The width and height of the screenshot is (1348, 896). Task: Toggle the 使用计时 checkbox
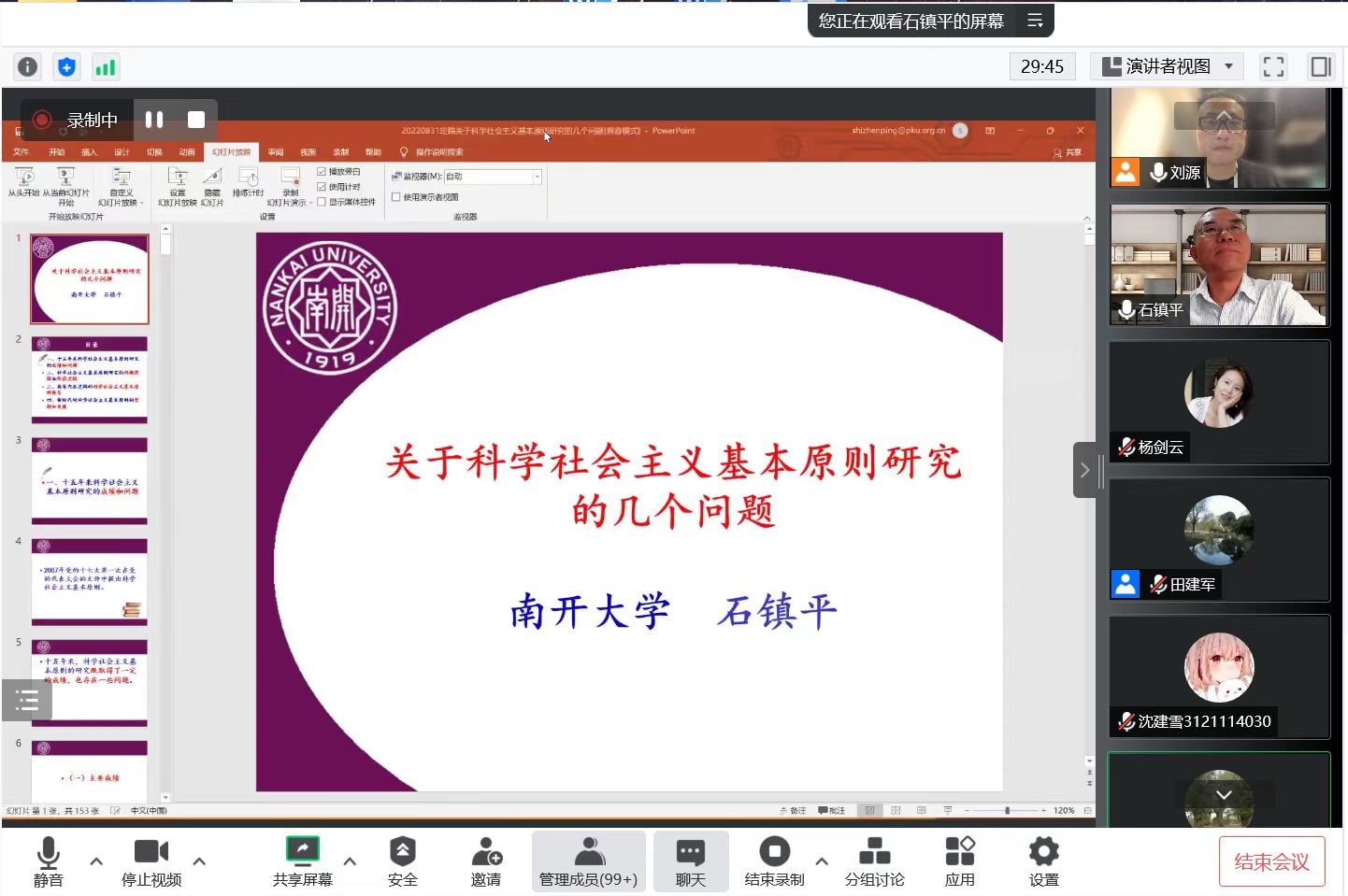click(x=322, y=187)
